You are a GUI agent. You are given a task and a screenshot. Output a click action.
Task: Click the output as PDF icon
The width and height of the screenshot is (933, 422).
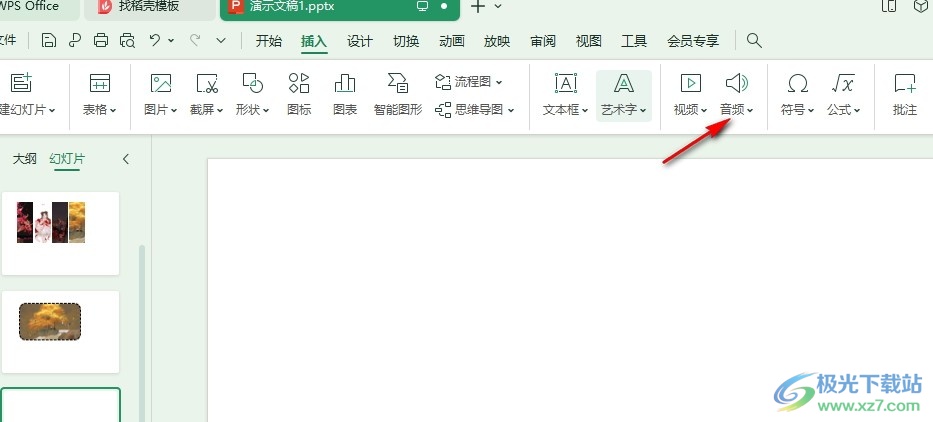tap(75, 40)
